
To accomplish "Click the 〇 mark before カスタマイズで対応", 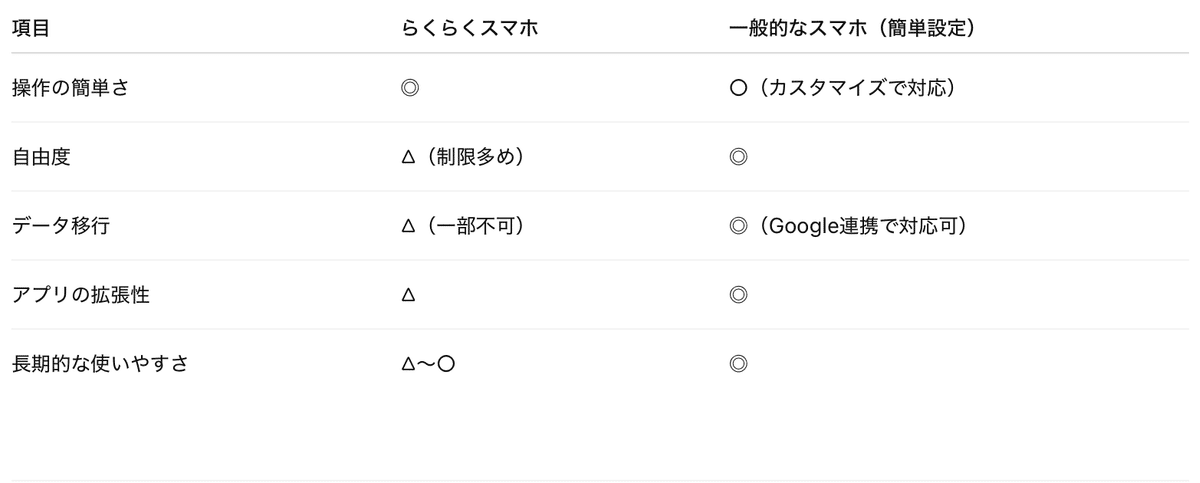I will (739, 88).
